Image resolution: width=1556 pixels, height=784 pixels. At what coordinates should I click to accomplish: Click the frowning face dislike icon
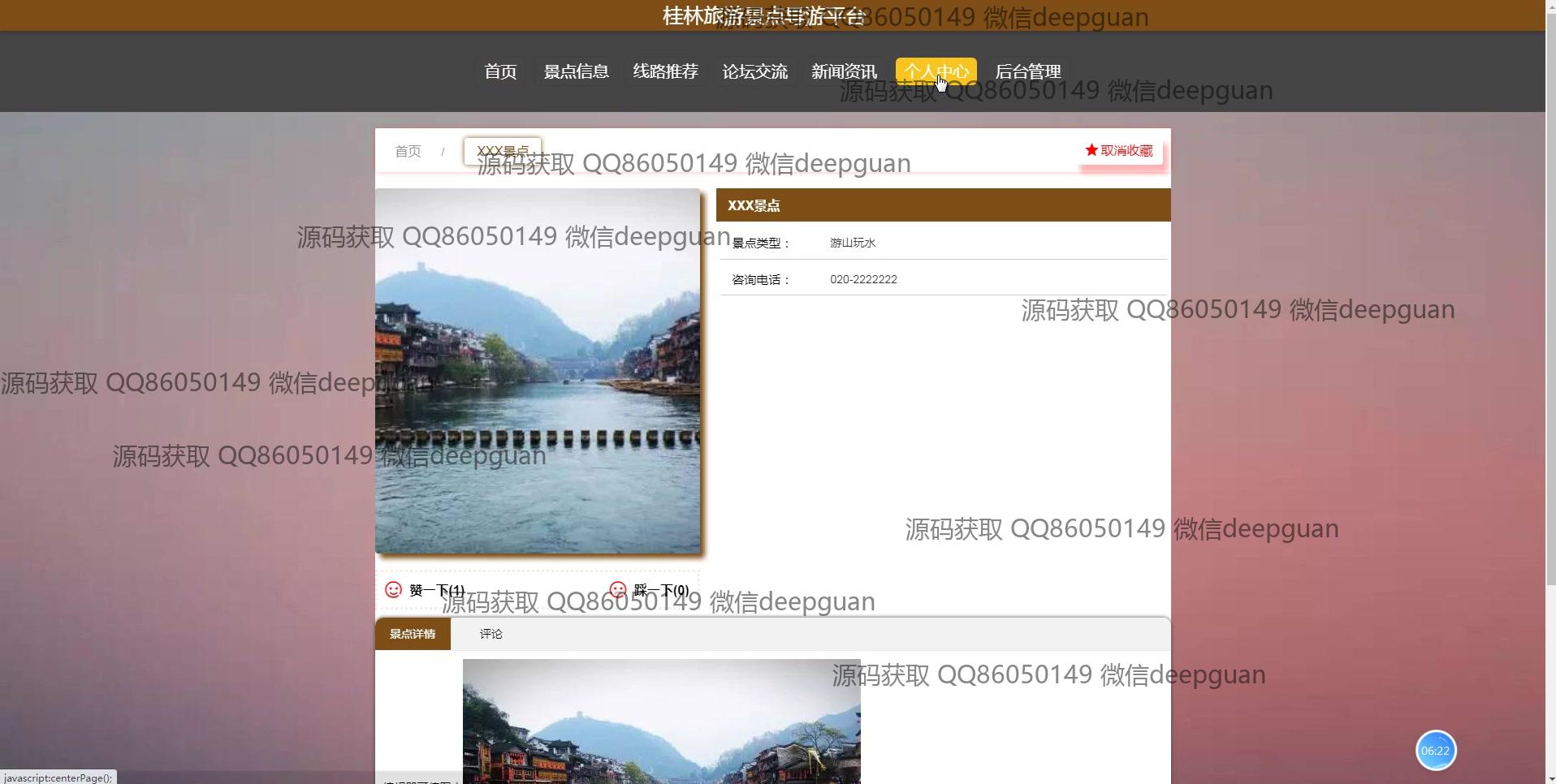coord(618,590)
